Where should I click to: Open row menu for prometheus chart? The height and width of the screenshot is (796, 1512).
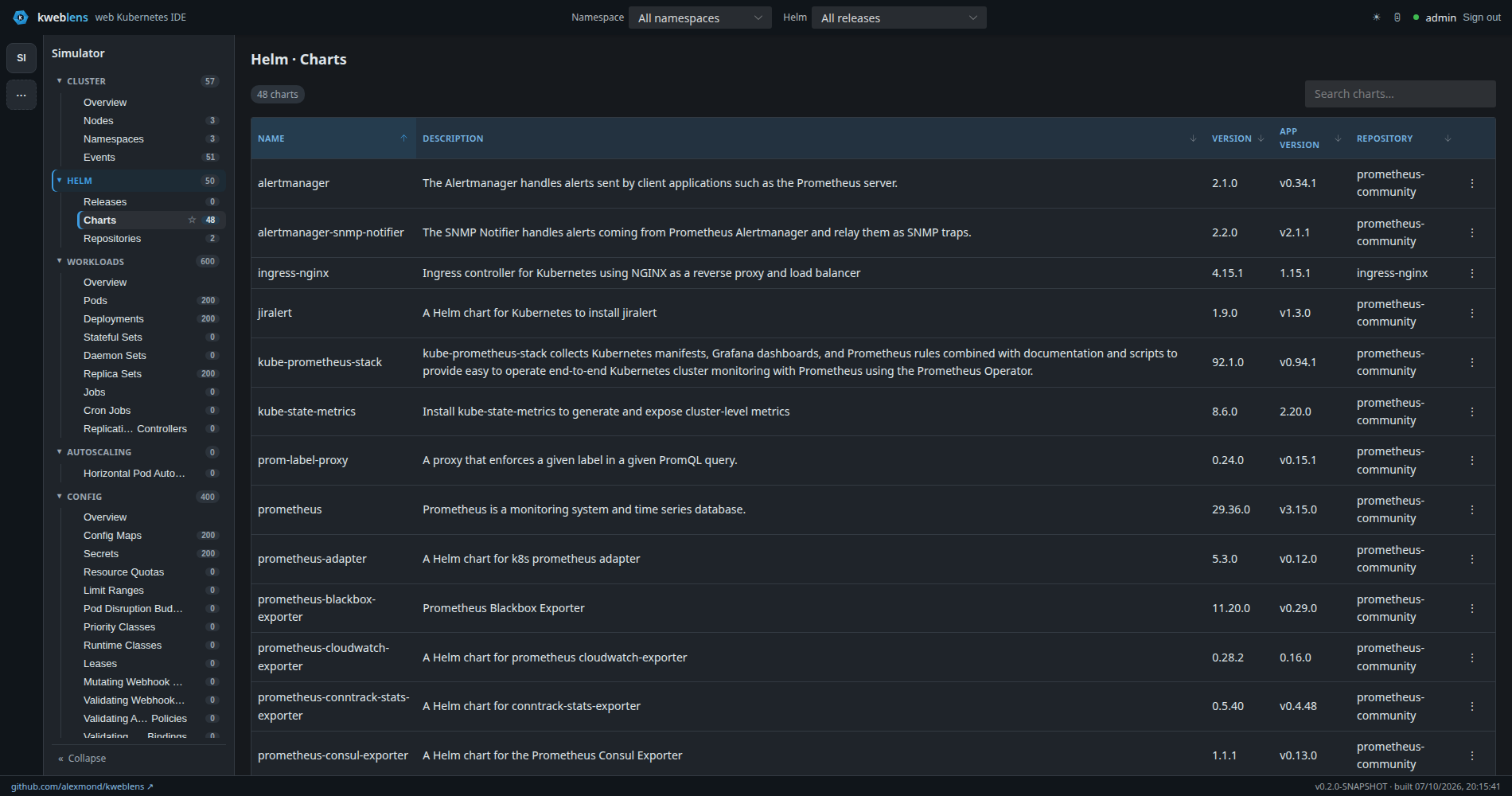[1472, 509]
